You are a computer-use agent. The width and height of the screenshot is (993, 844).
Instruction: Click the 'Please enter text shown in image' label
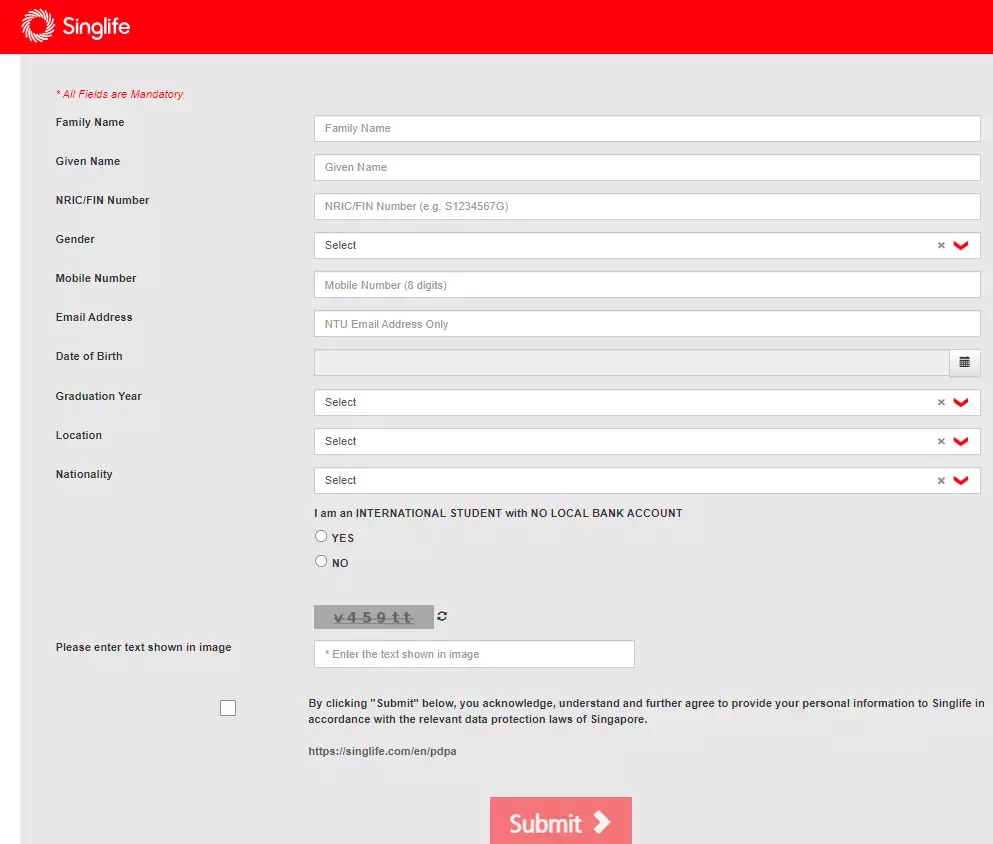(x=144, y=647)
